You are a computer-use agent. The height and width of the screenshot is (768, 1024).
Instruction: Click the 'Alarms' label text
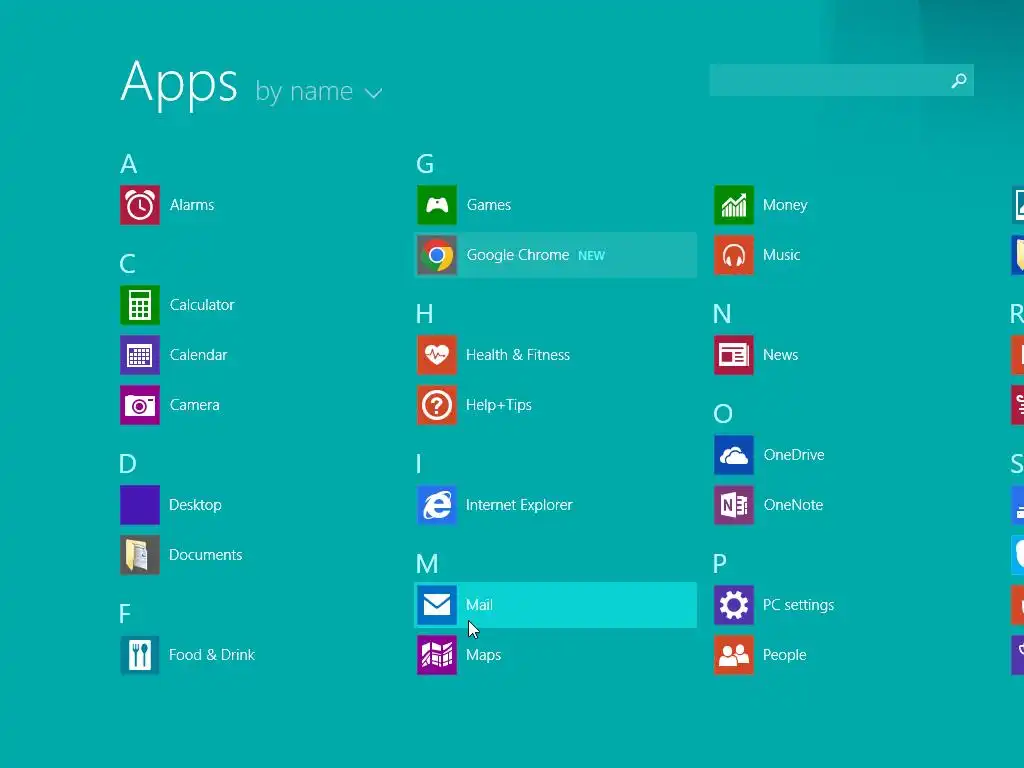tap(192, 205)
